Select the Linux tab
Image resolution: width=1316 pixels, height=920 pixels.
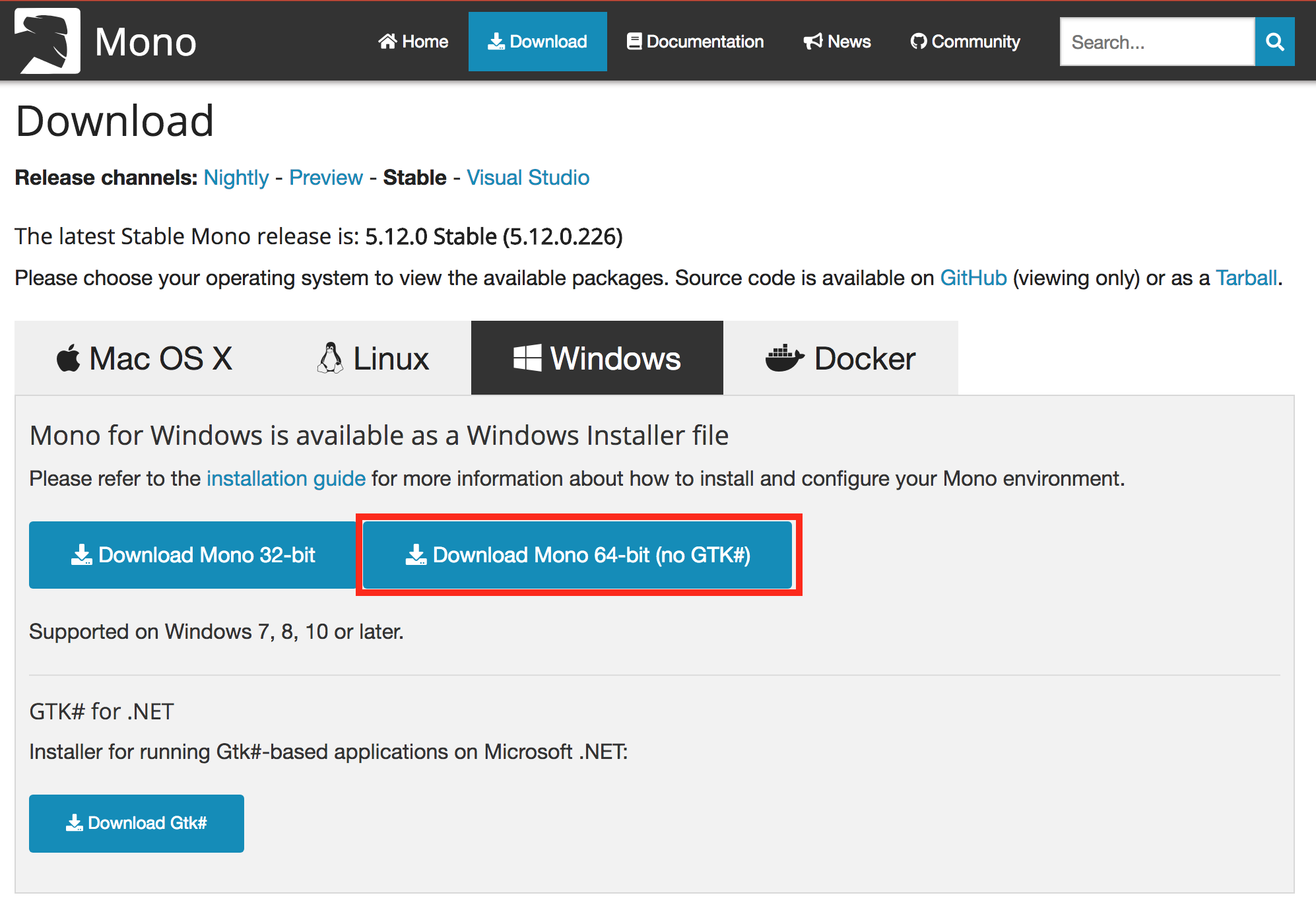(x=373, y=358)
